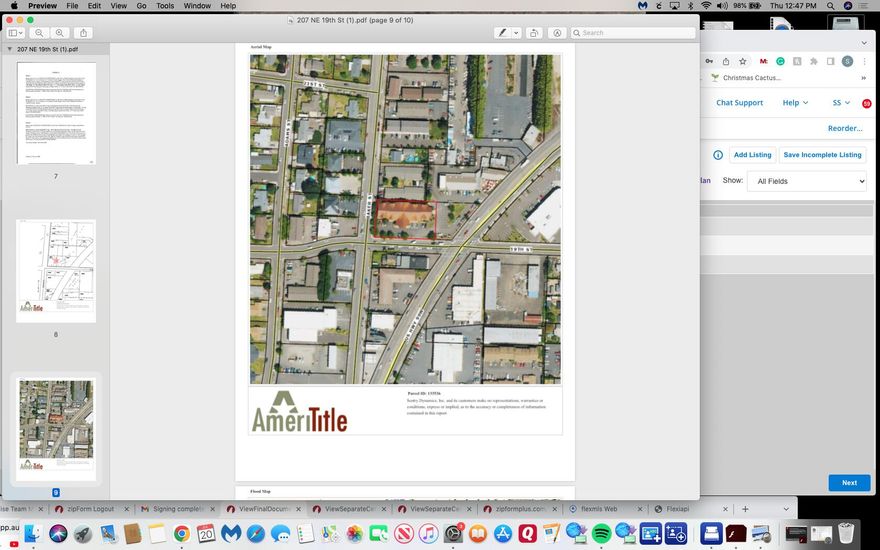Expand the Help menu in flexmls
Viewport: 880px width, 550px height.
(795, 102)
